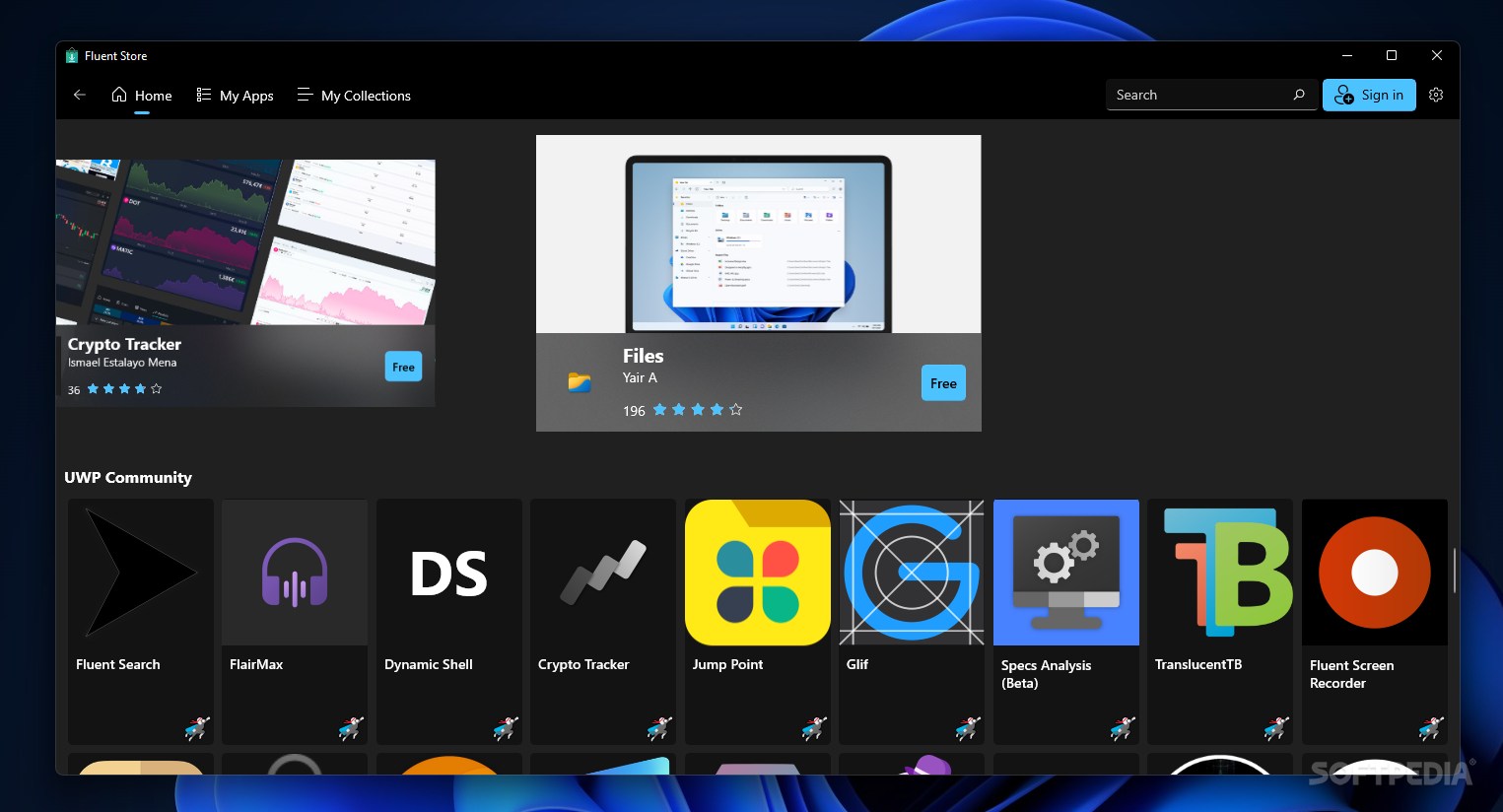The height and width of the screenshot is (812, 1503).
Task: Open the Crypto Tracker featured banner image
Action: [245, 242]
